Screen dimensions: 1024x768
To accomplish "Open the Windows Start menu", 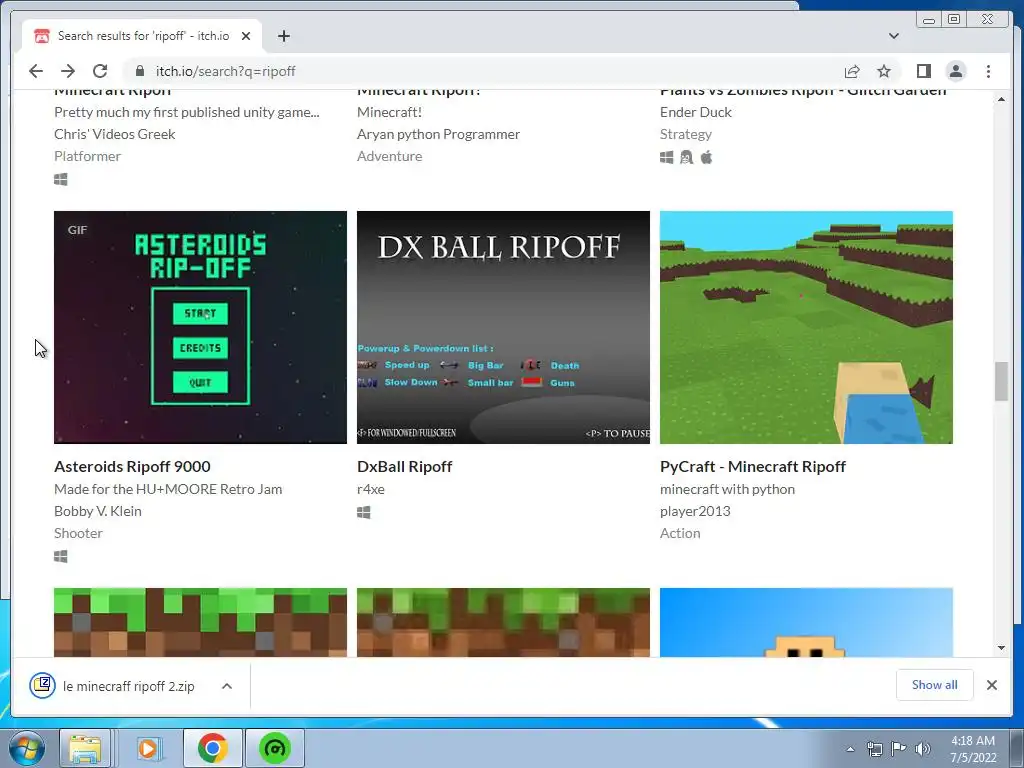I will [26, 748].
